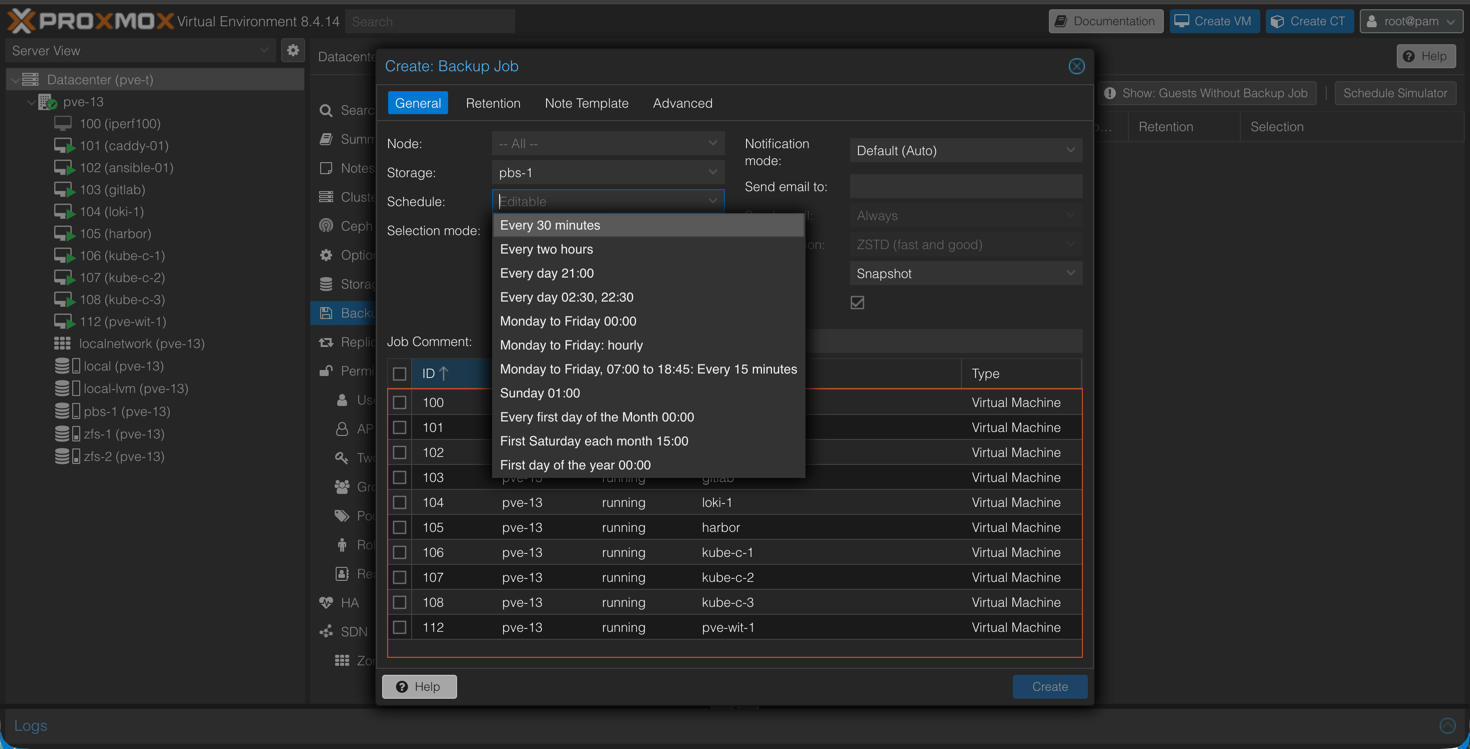Check the box for VM 104
Screen dimensions: 1470x749
(x=400, y=502)
